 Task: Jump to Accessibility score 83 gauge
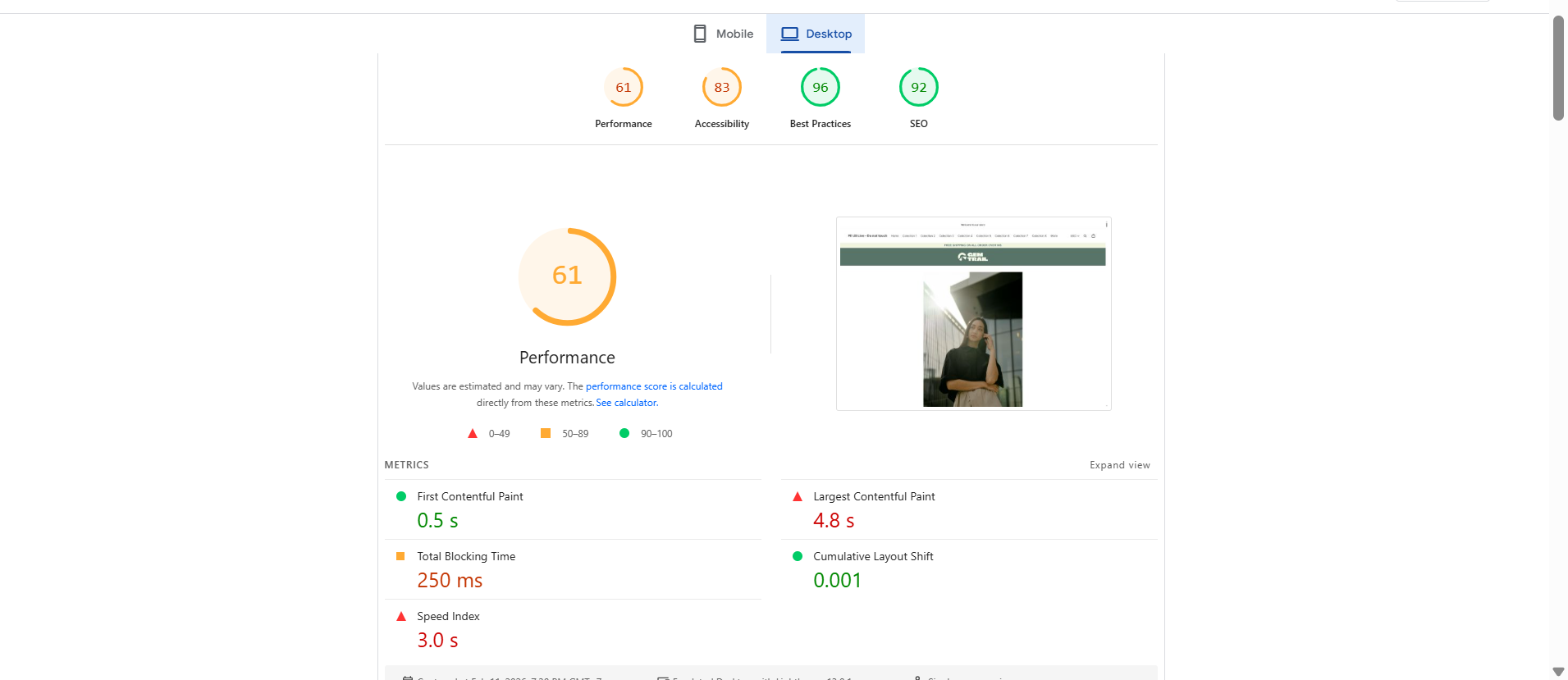(722, 88)
